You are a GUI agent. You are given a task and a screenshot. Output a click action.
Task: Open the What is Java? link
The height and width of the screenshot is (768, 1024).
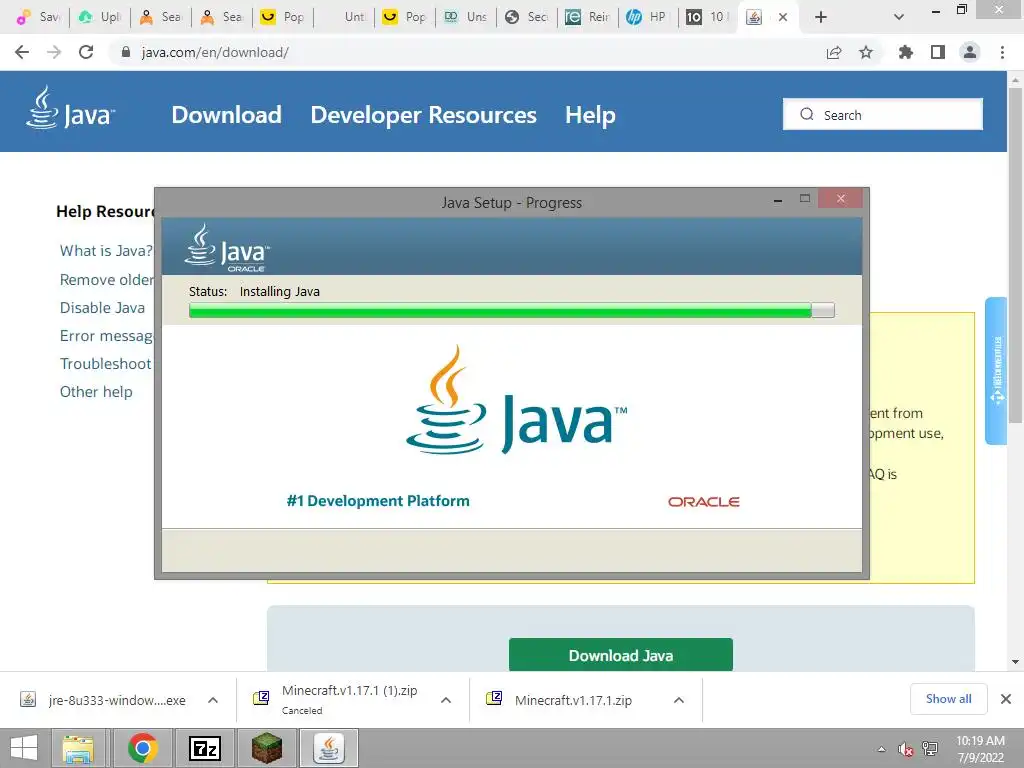point(106,251)
